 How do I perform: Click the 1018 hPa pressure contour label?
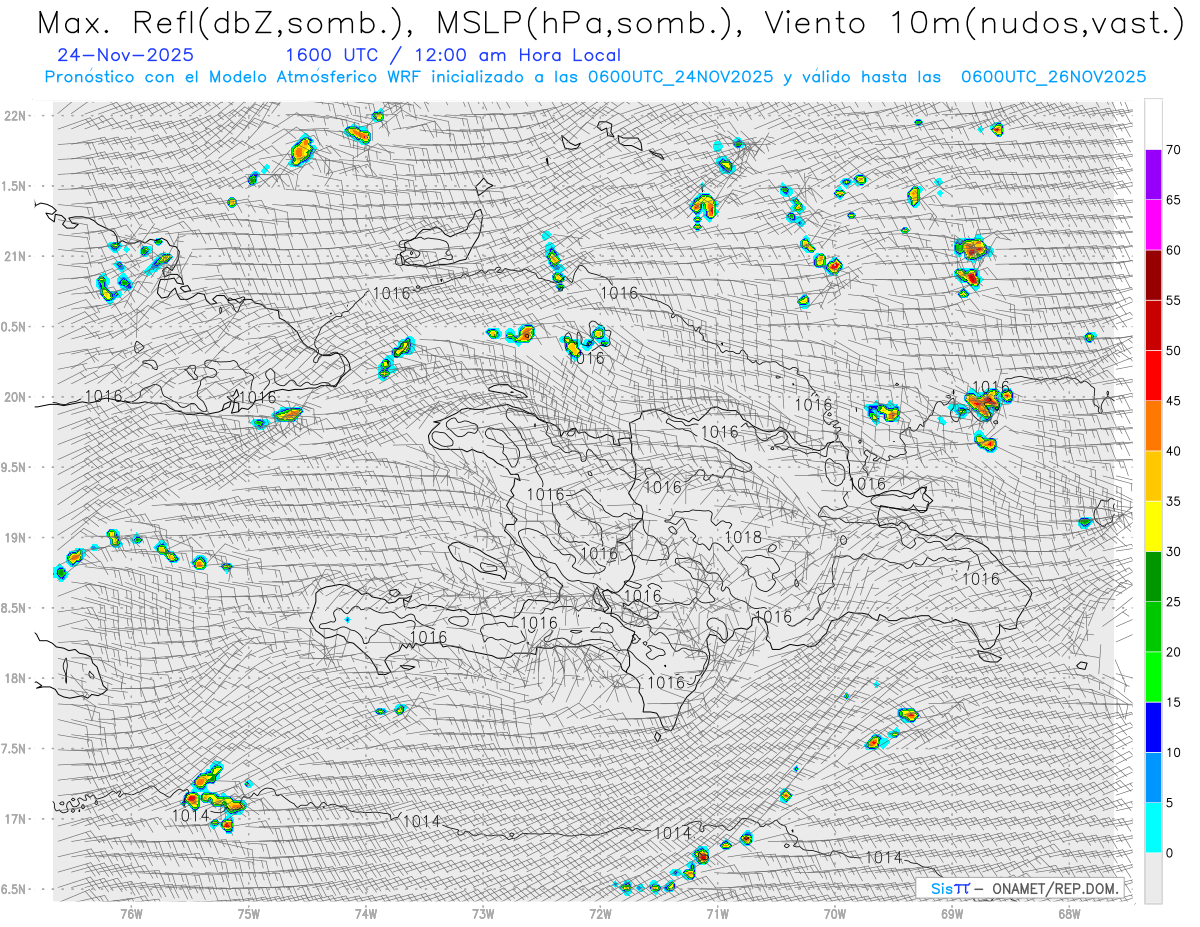pos(743,537)
